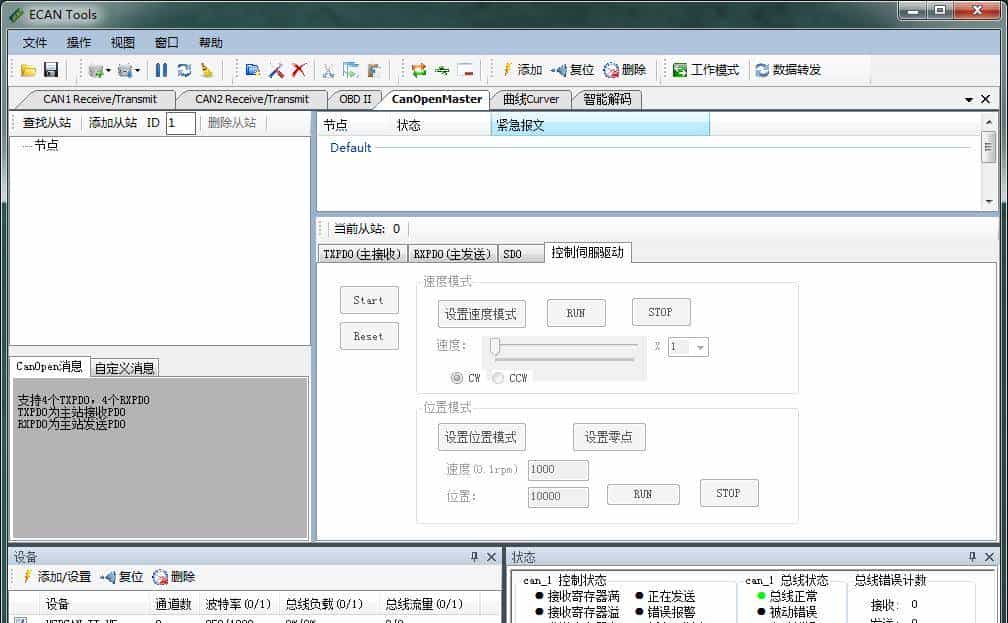
Task: Pin the 设备 device panel
Action: (474, 557)
